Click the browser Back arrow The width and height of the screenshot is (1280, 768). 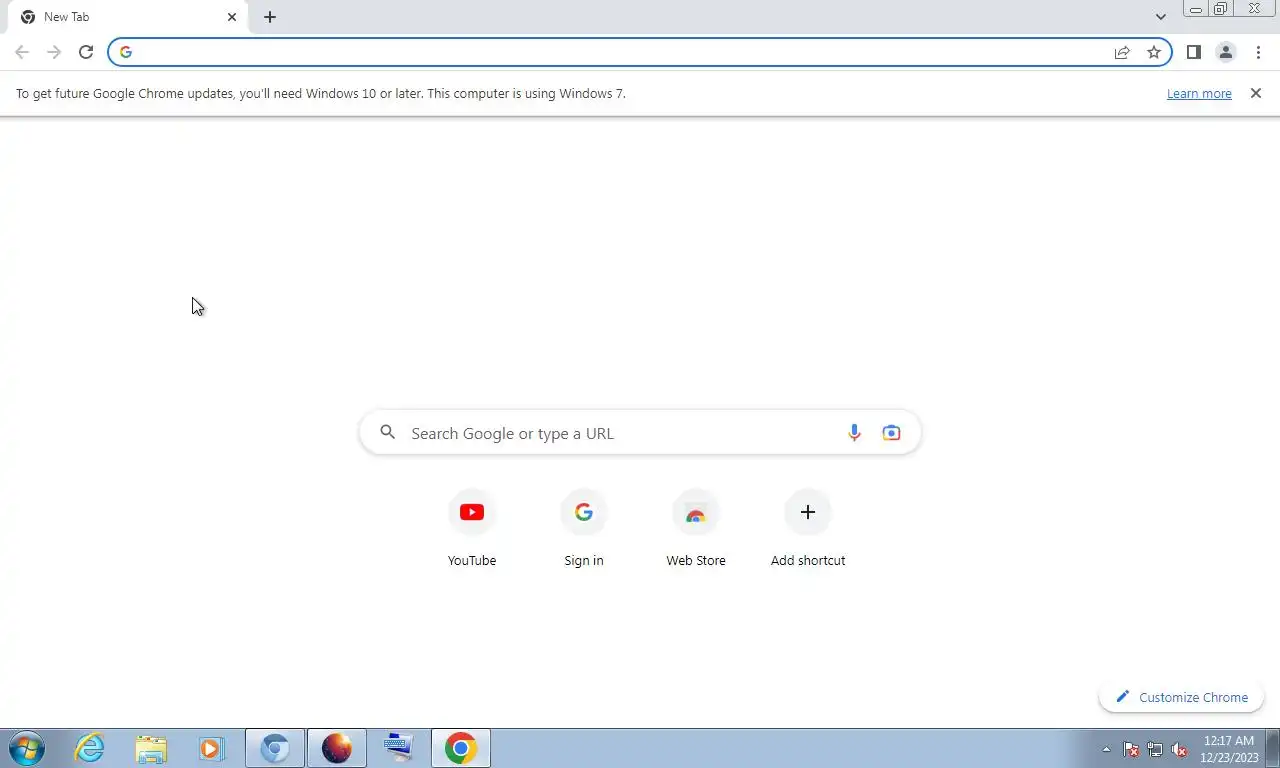[x=22, y=52]
